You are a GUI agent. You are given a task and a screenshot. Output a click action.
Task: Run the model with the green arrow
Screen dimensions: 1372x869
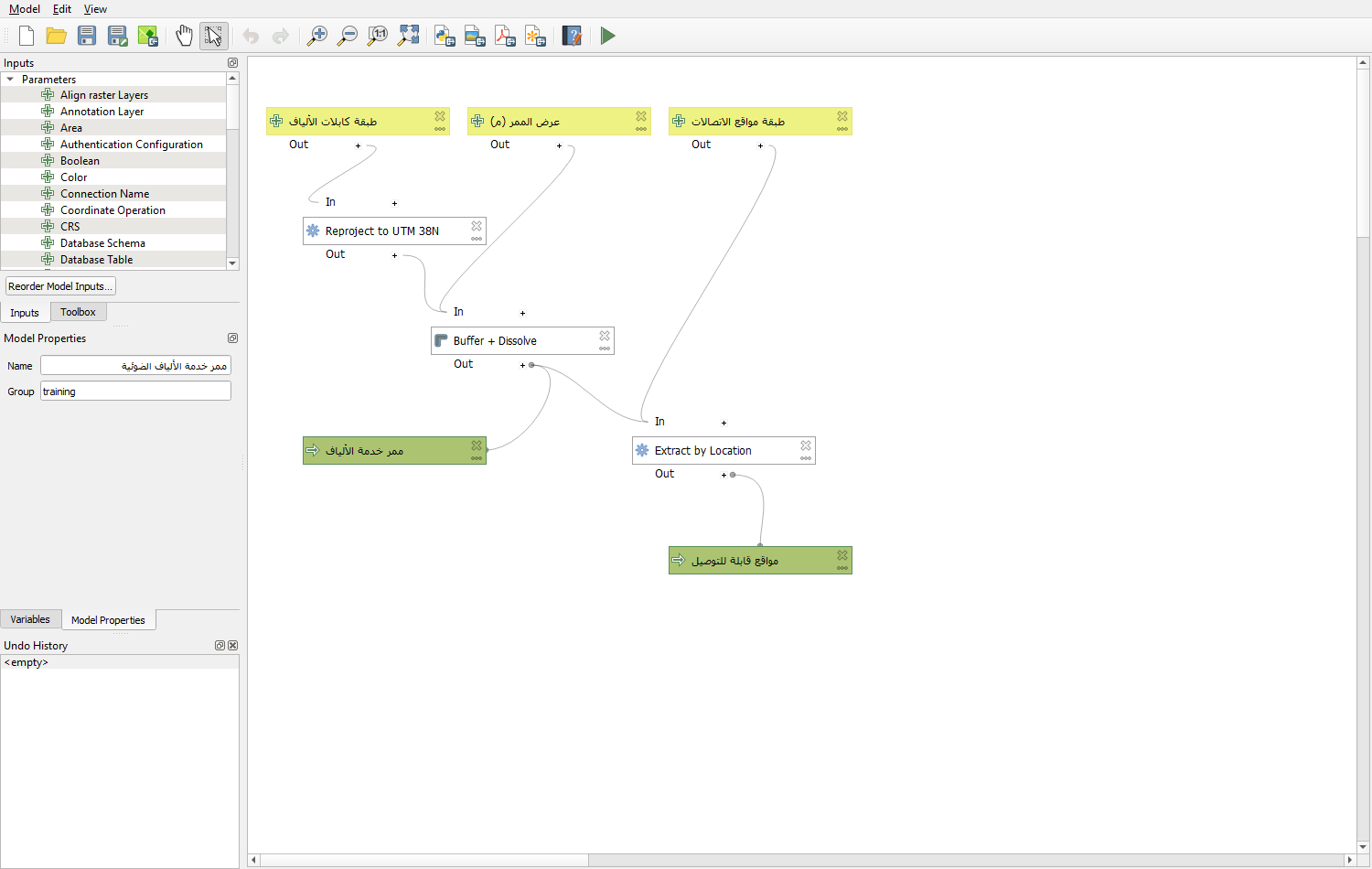[x=608, y=36]
